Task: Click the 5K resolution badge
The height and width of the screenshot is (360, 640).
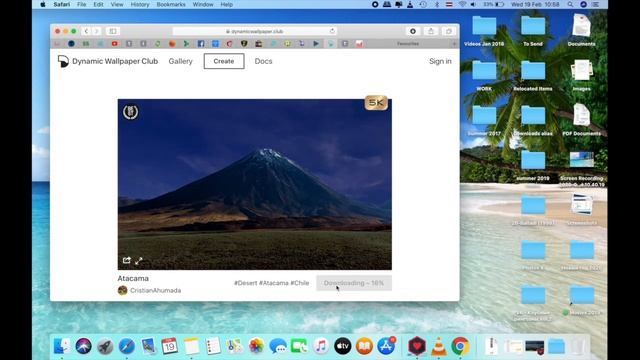Action: pyautogui.click(x=376, y=103)
